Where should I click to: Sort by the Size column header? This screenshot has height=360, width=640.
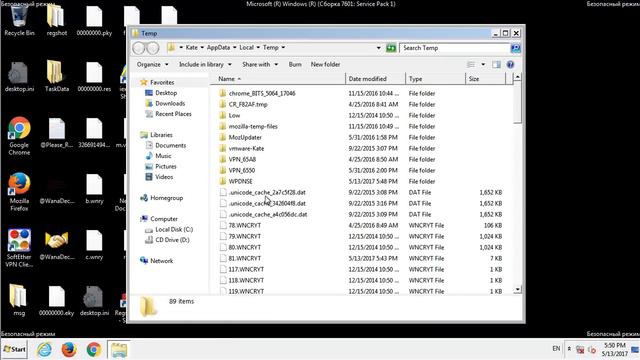click(486, 79)
